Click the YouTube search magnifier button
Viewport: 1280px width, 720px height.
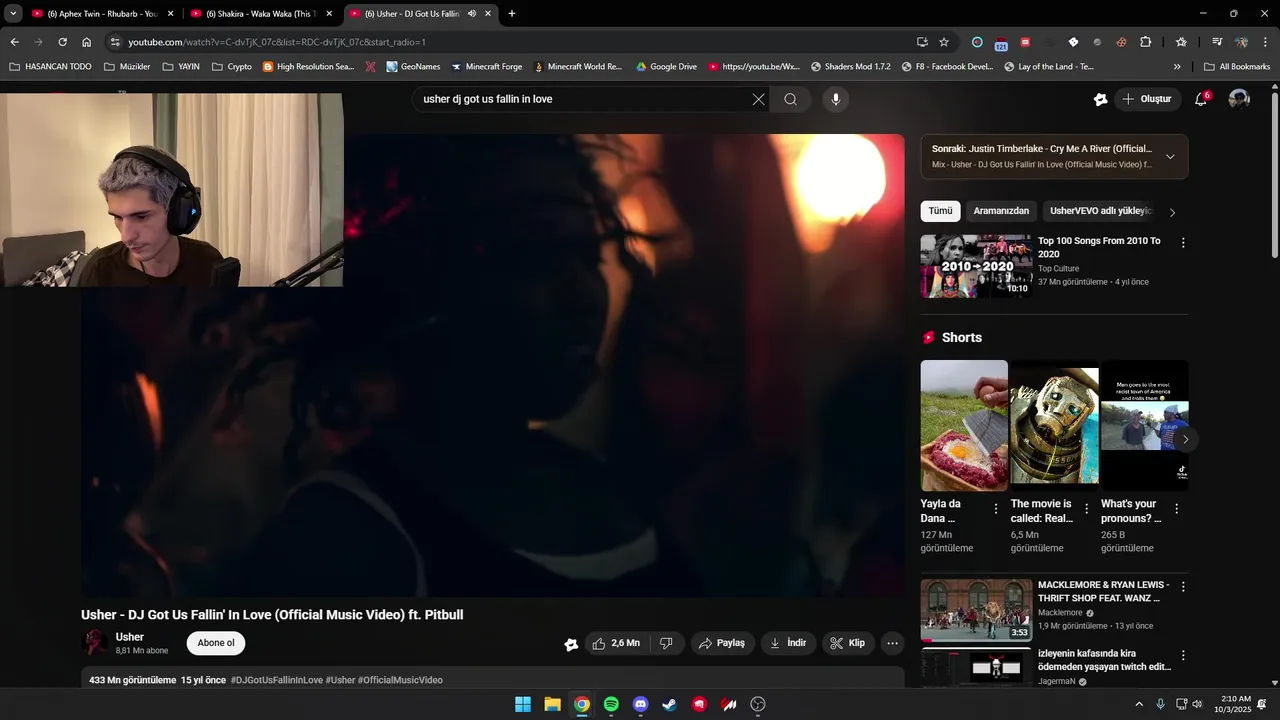coord(790,99)
